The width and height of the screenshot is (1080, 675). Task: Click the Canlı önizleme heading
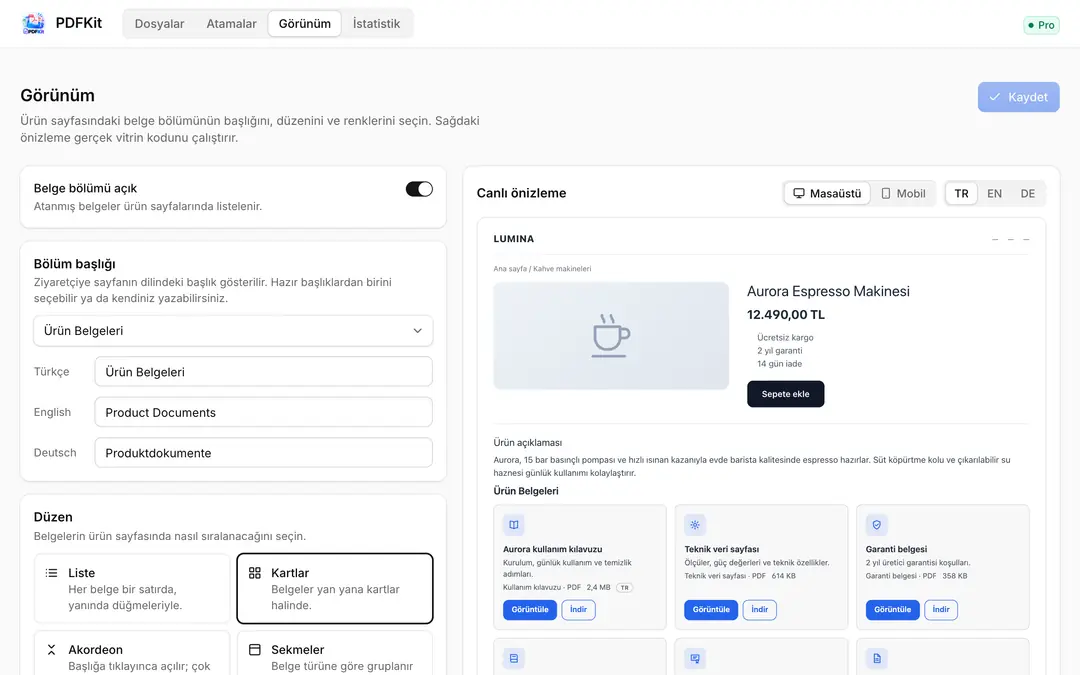(x=521, y=194)
